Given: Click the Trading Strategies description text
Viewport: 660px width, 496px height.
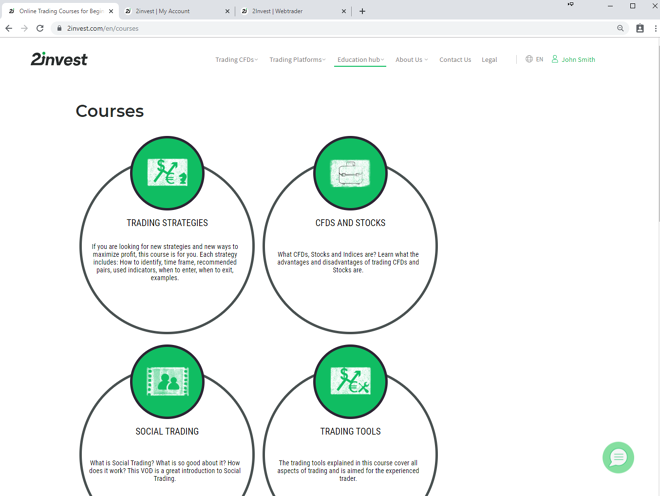Looking at the screenshot, I should coord(165,262).
